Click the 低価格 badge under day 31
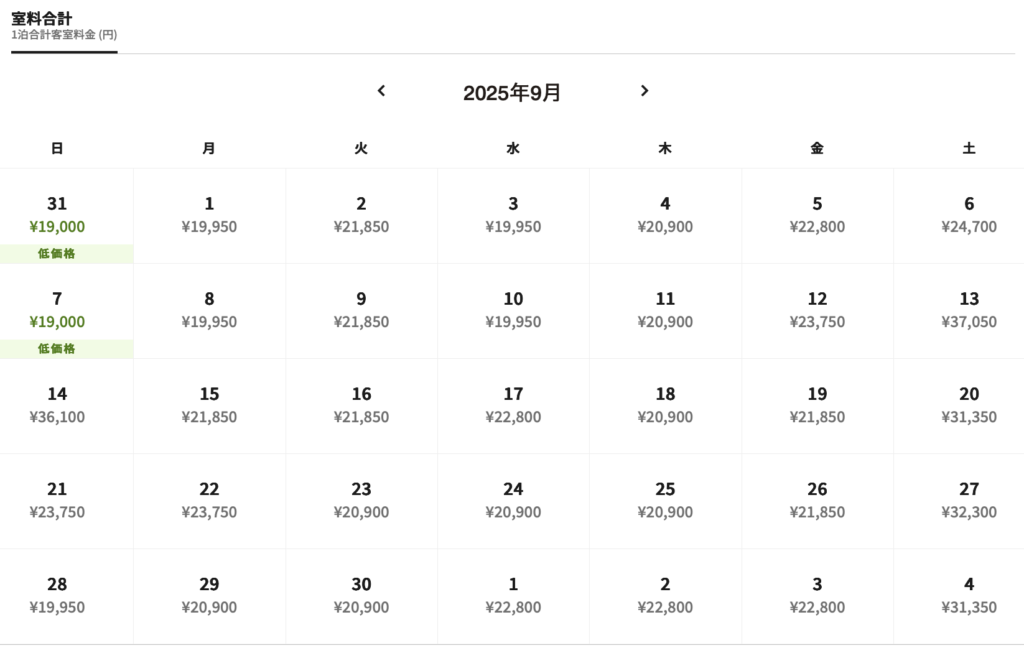 [x=57, y=253]
